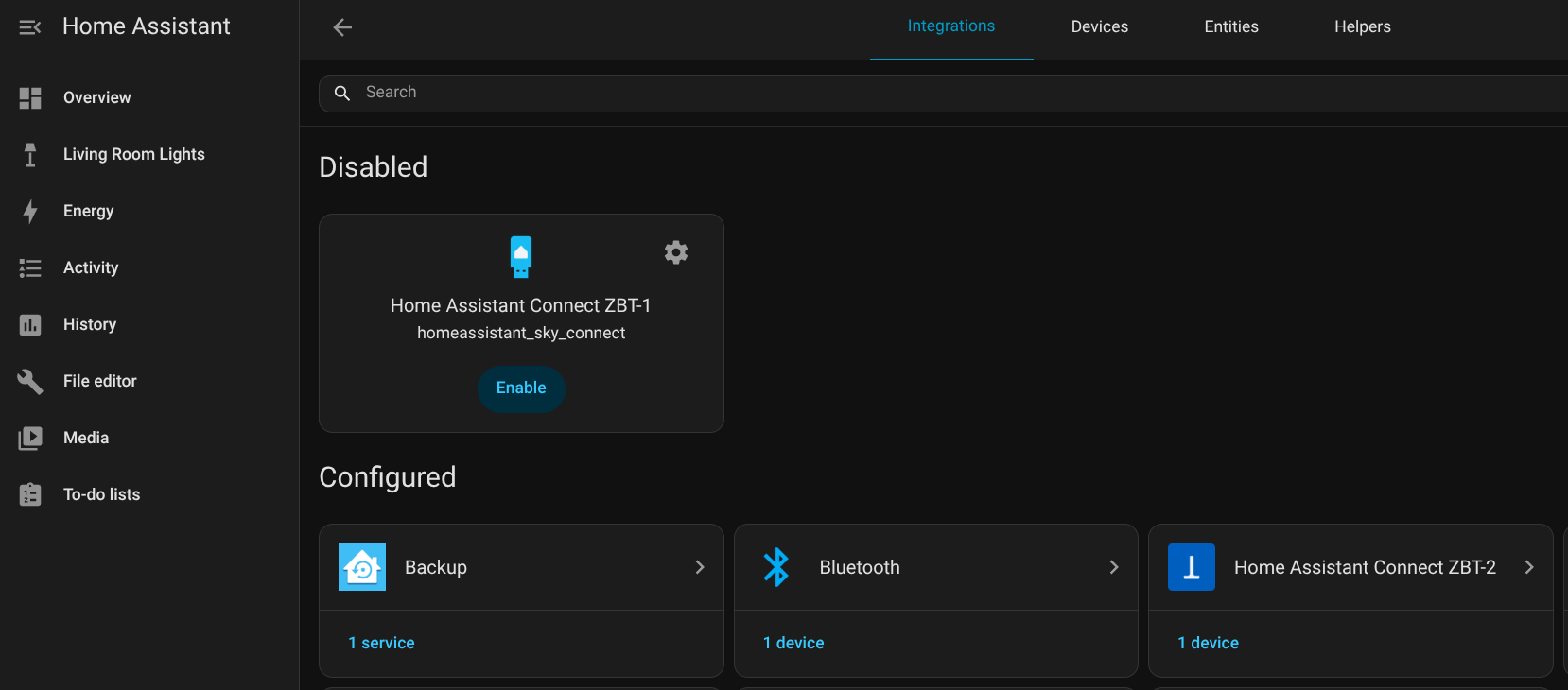1568x690 pixels.
Task: Open the Backup 1 service link
Action: pyautogui.click(x=381, y=643)
